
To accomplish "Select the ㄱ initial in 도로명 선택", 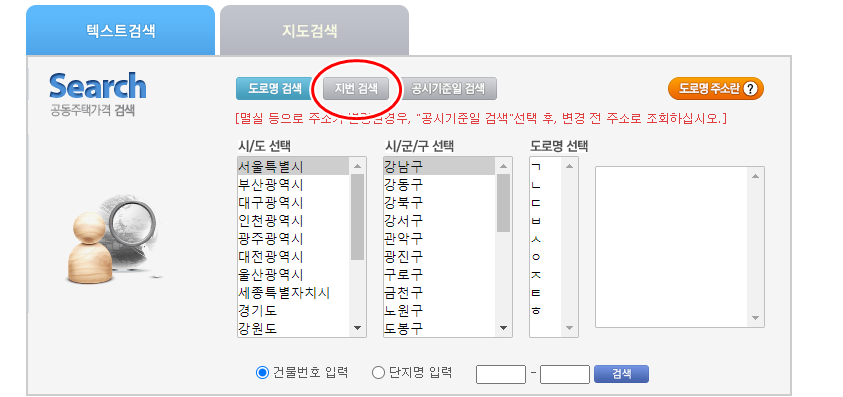I will (x=546, y=166).
